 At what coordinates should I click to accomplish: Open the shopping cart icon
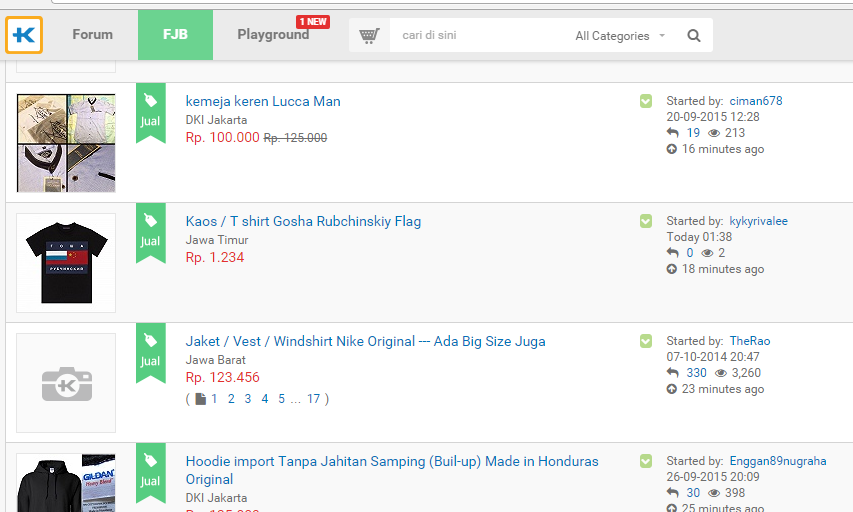(369, 36)
